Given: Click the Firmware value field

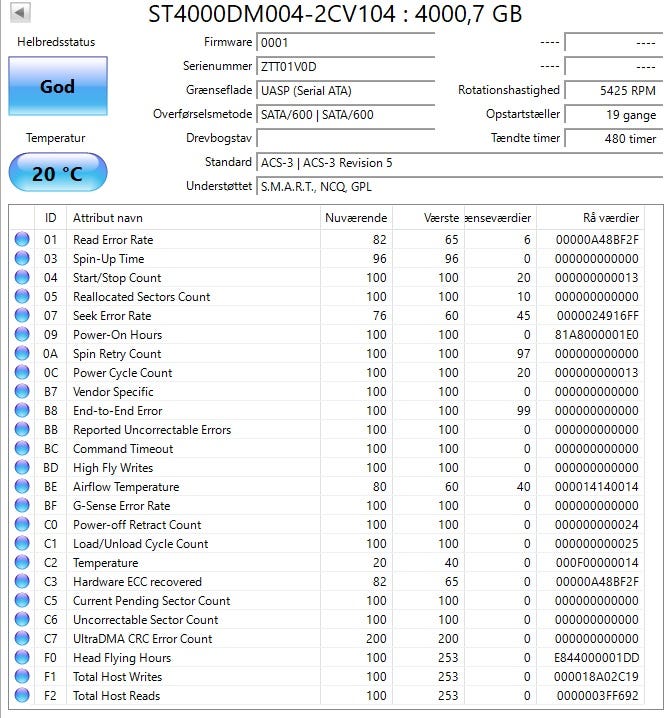Looking at the screenshot, I should pyautogui.click(x=345, y=43).
